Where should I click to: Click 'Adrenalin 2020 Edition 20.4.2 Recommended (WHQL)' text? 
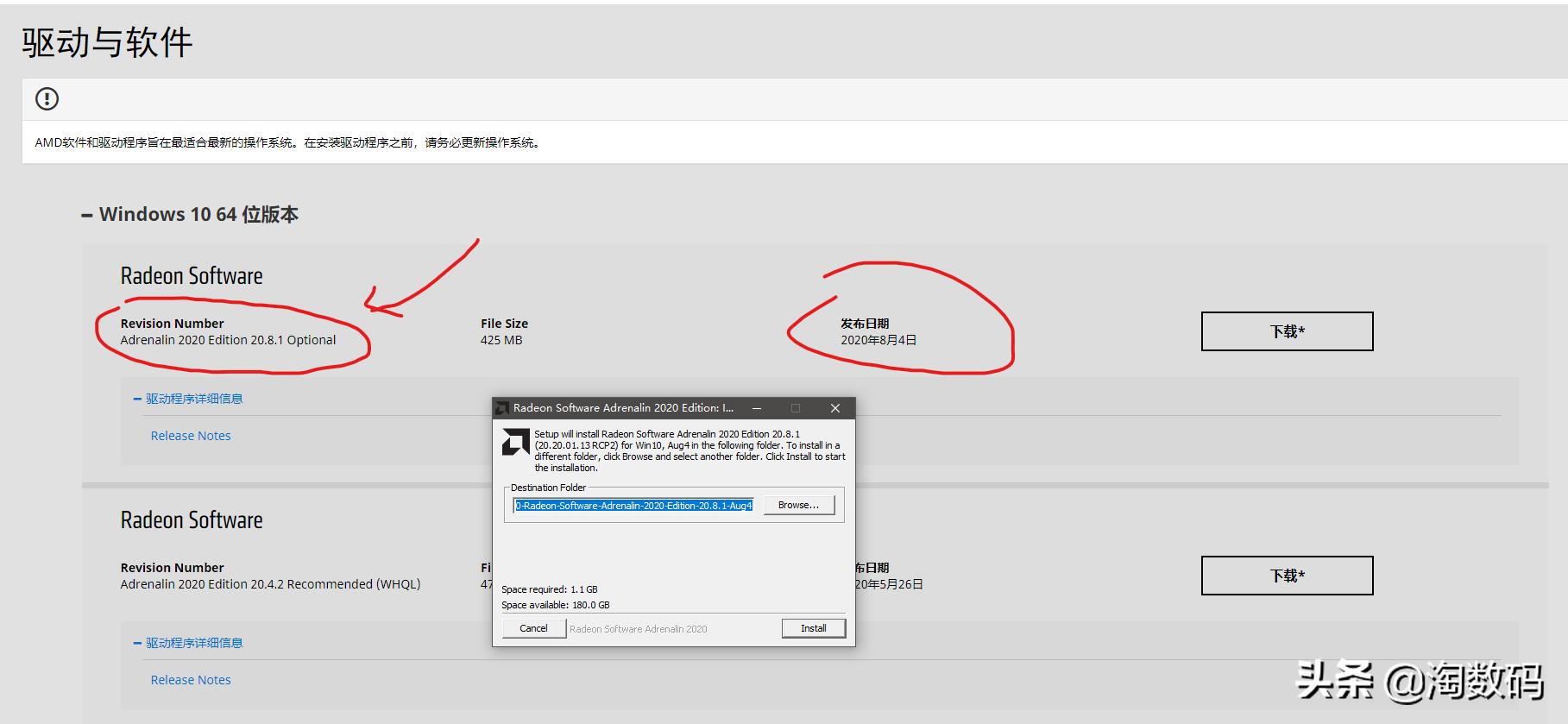(x=270, y=584)
